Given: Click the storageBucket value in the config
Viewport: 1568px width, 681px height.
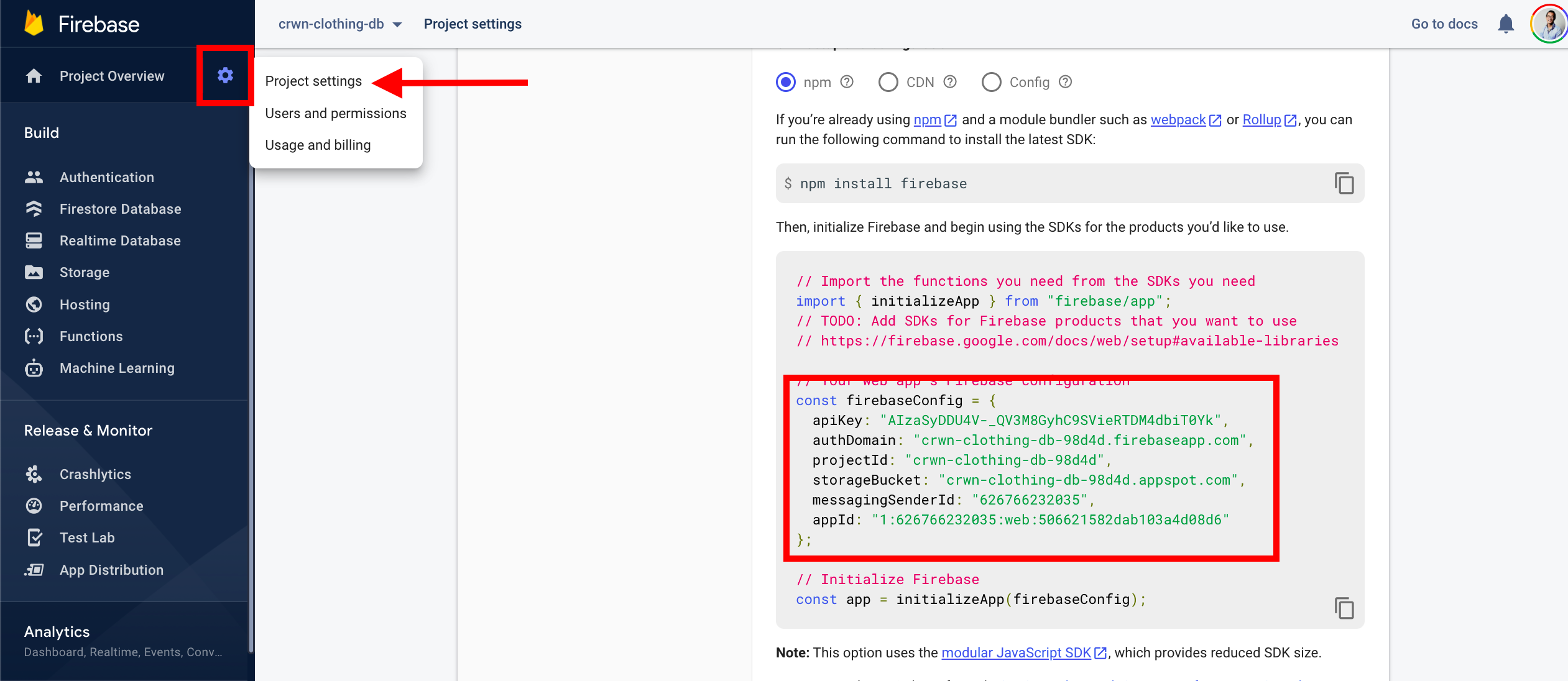Looking at the screenshot, I should click(1088, 480).
